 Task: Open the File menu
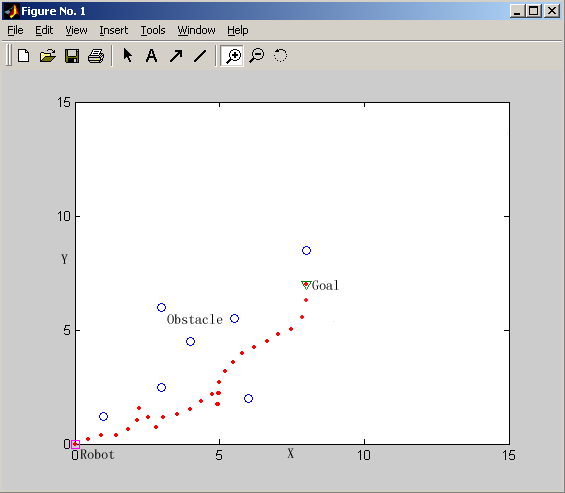click(15, 30)
